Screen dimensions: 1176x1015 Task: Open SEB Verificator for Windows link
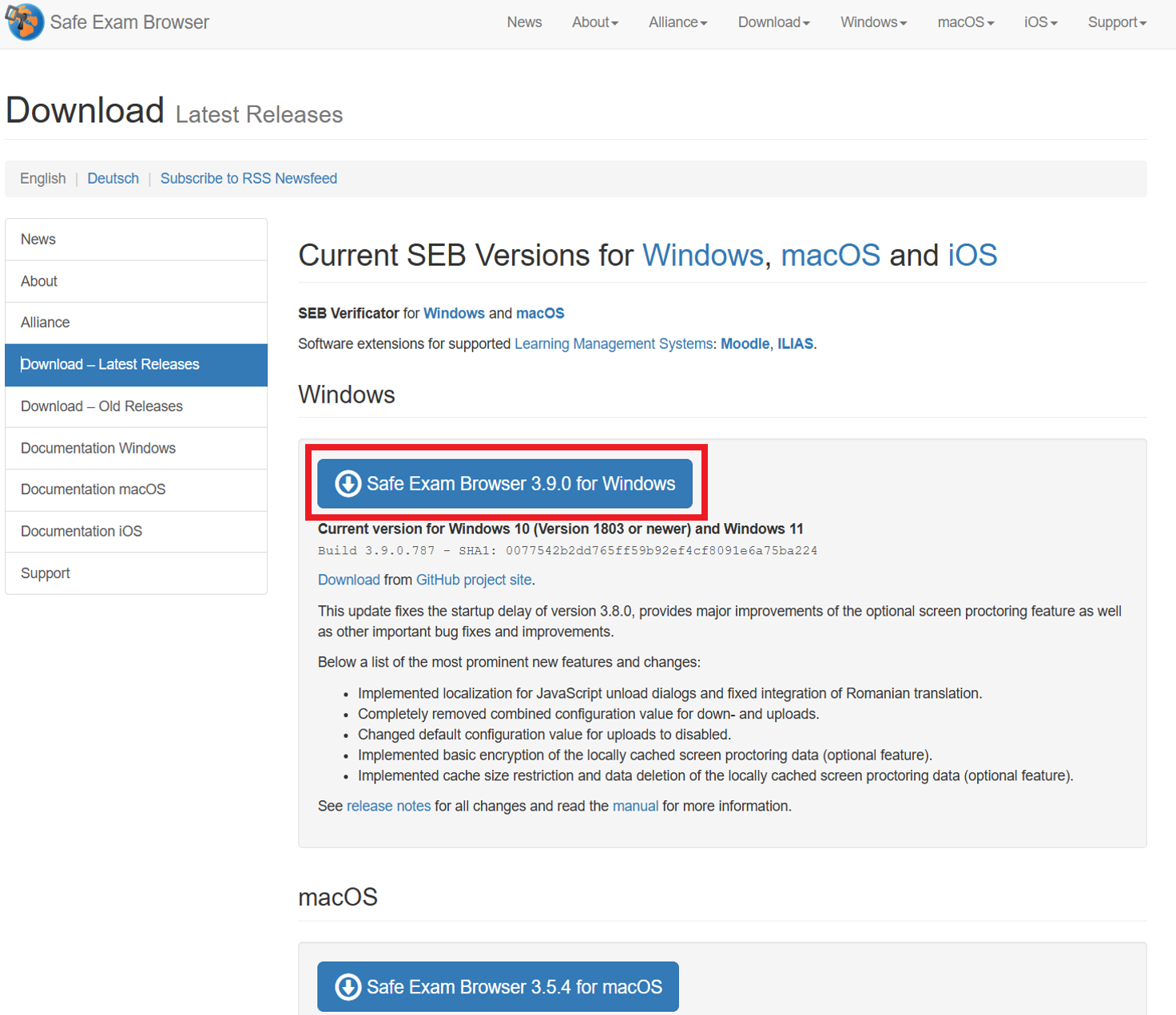click(x=454, y=313)
